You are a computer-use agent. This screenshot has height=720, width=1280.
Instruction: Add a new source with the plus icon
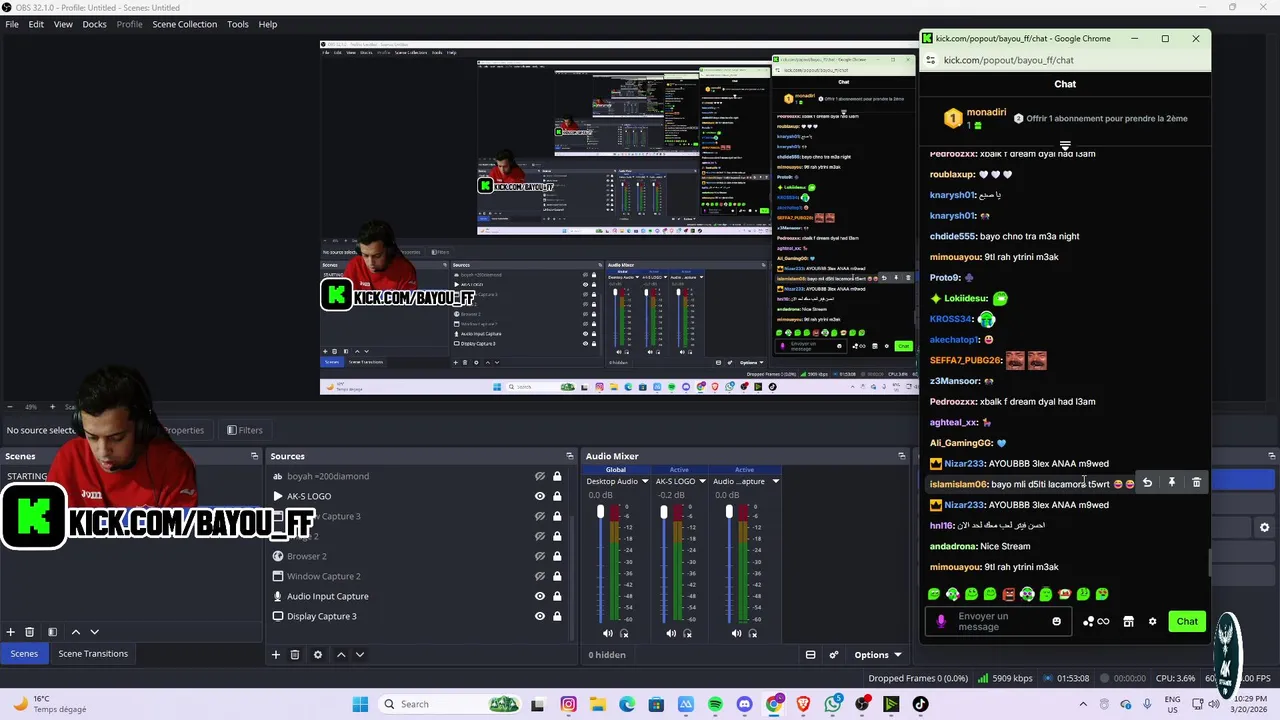[x=276, y=655]
